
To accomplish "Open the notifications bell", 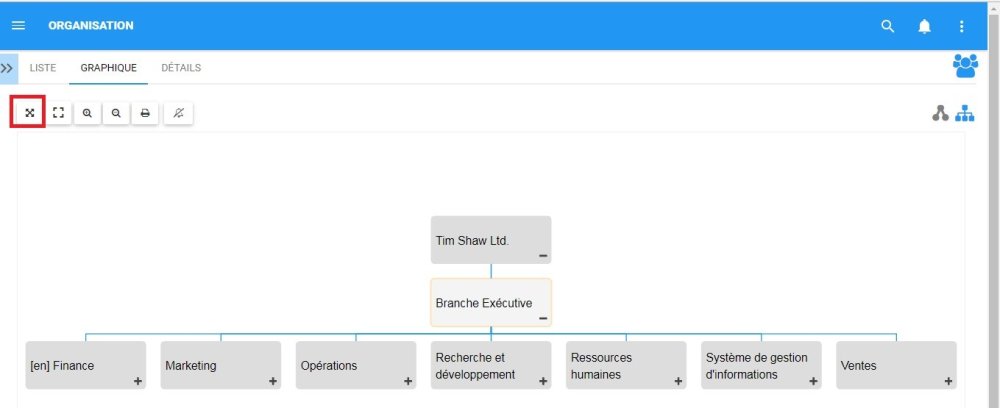I will point(924,26).
